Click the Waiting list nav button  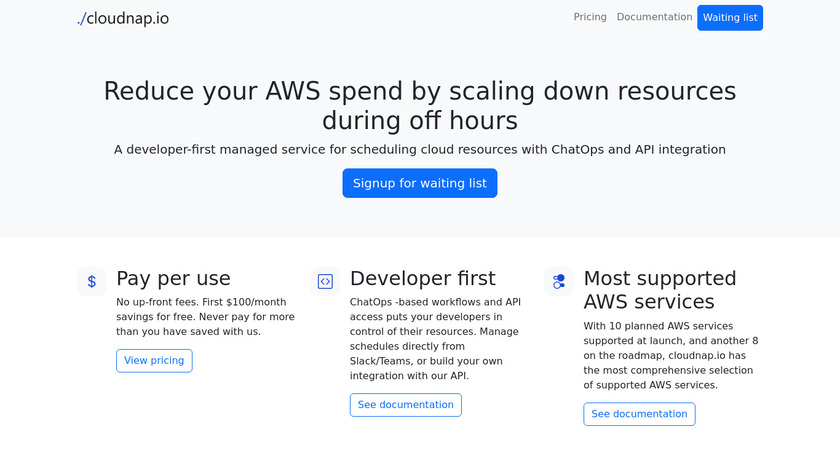click(x=730, y=18)
